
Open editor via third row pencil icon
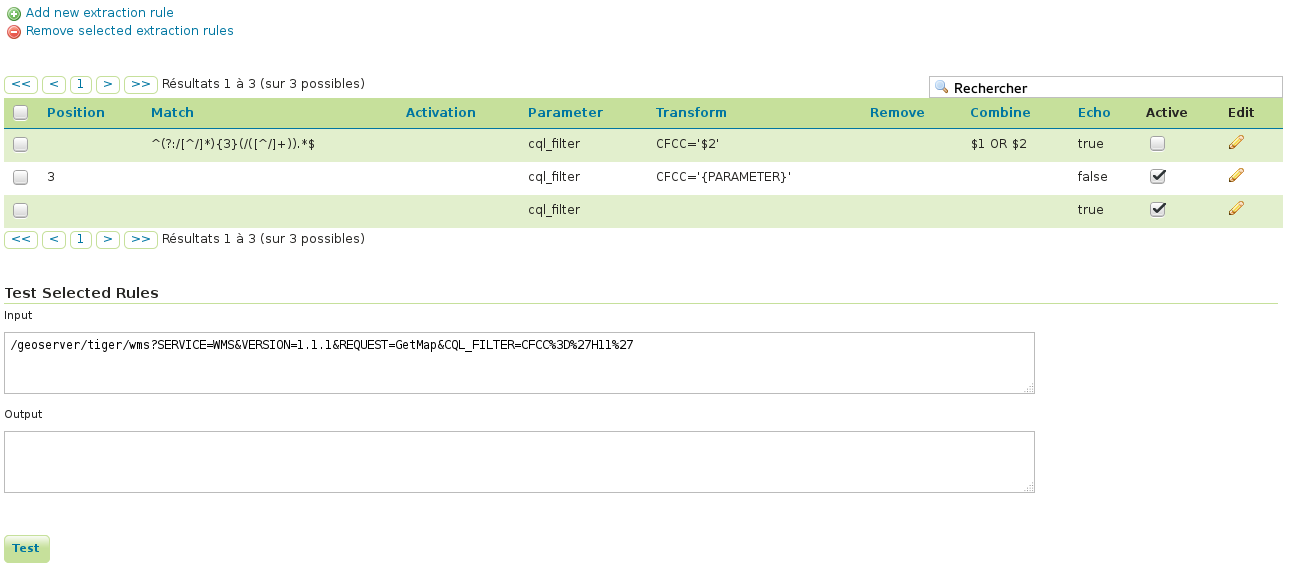1236,209
